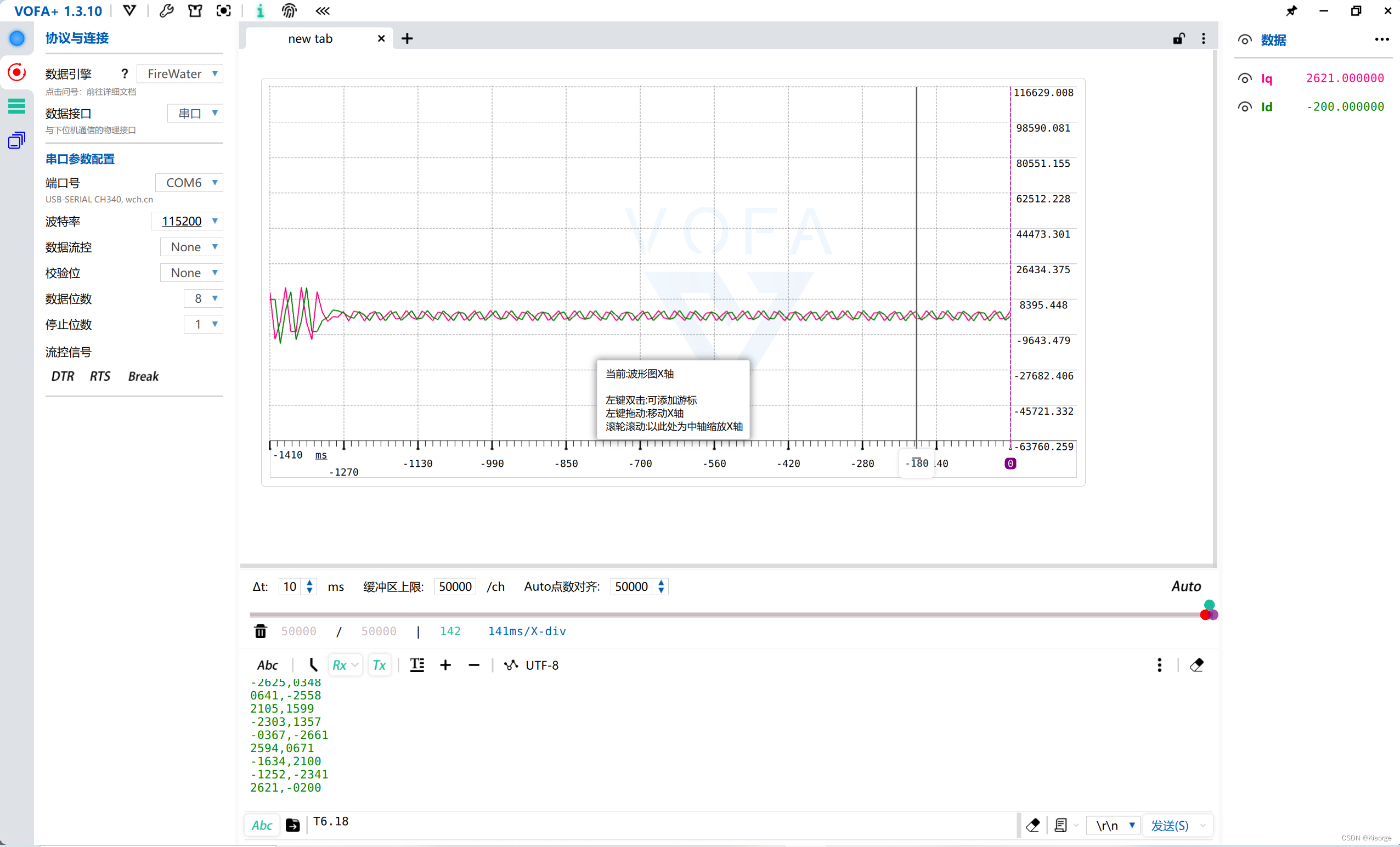The image size is (1400, 847).
Task: Toggle visibility of Id channel
Action: (x=1244, y=107)
